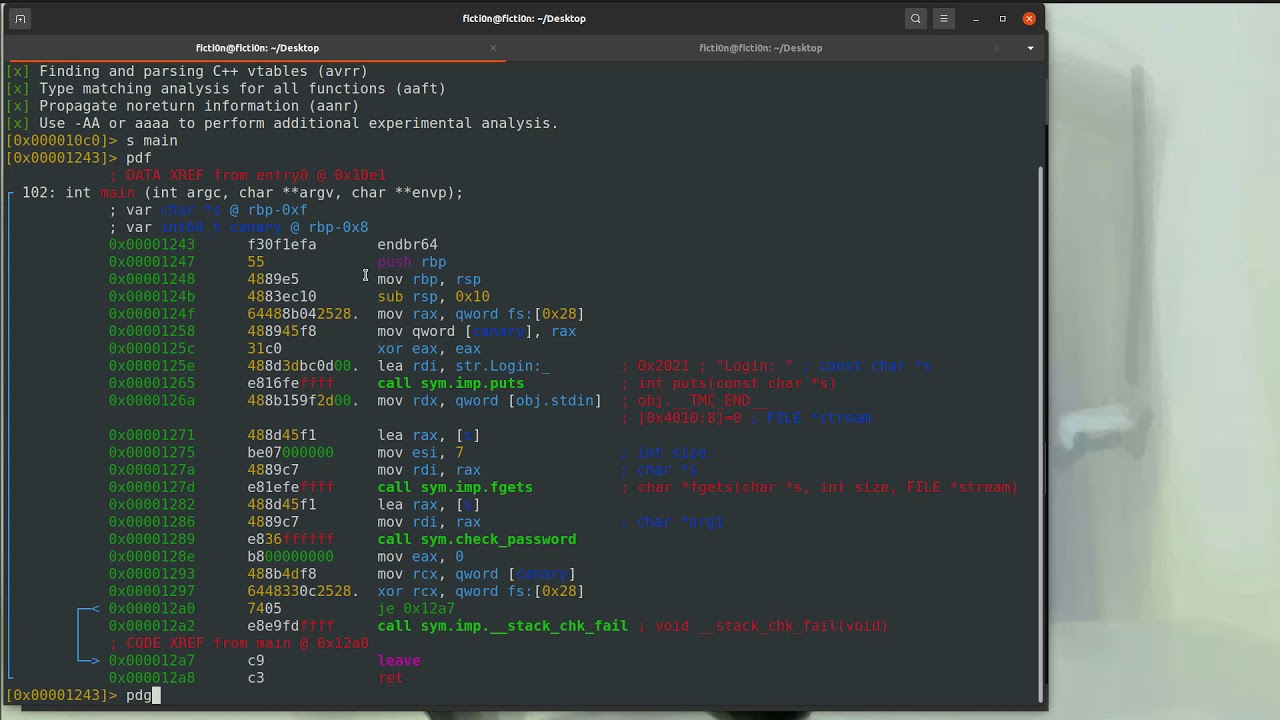Click the 'call sym.imp.fgets' instruction
This screenshot has height=720, width=1280.
pyautogui.click(x=455, y=487)
